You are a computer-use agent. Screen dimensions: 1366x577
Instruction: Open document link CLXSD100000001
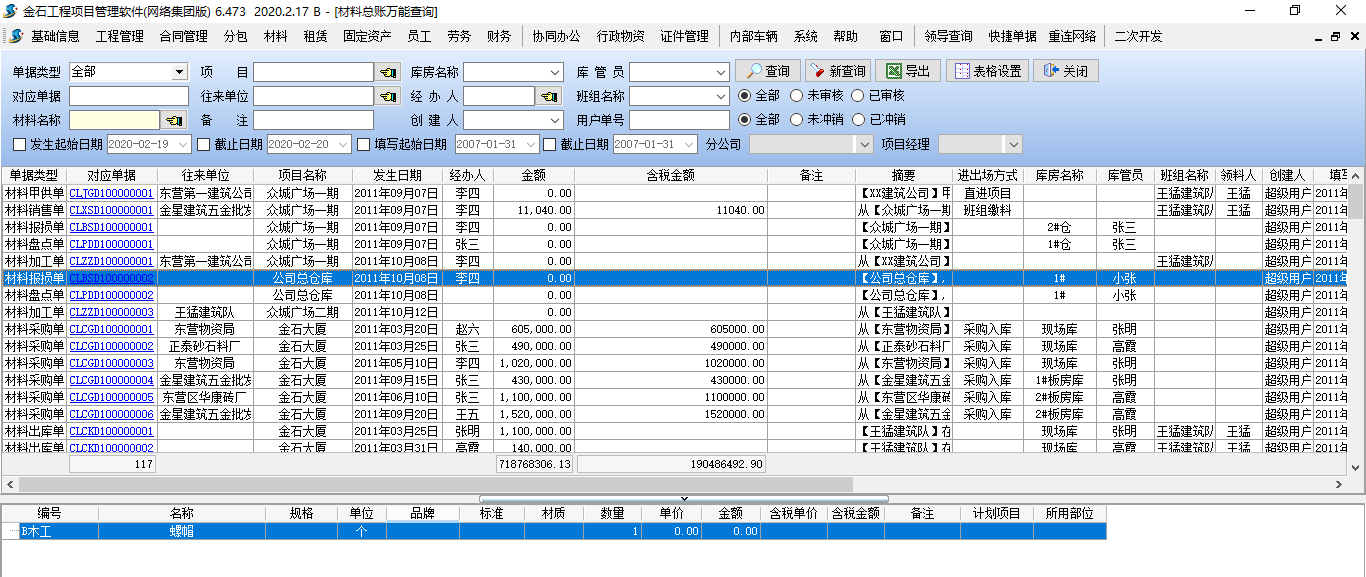111,210
